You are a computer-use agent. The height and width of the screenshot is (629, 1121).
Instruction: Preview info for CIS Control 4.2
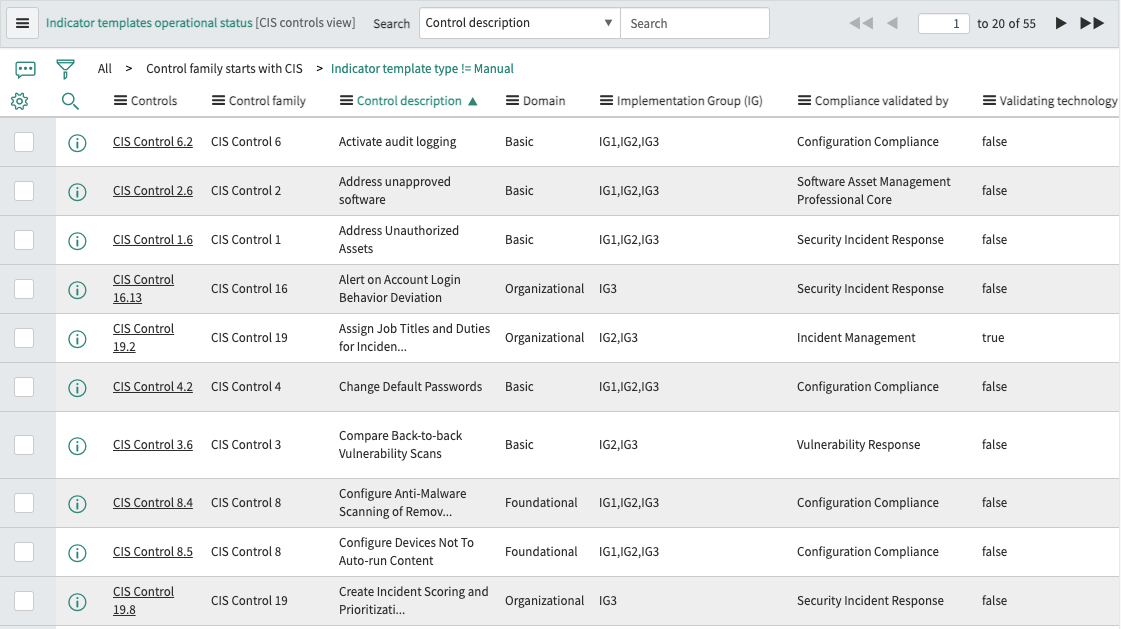[77, 387]
